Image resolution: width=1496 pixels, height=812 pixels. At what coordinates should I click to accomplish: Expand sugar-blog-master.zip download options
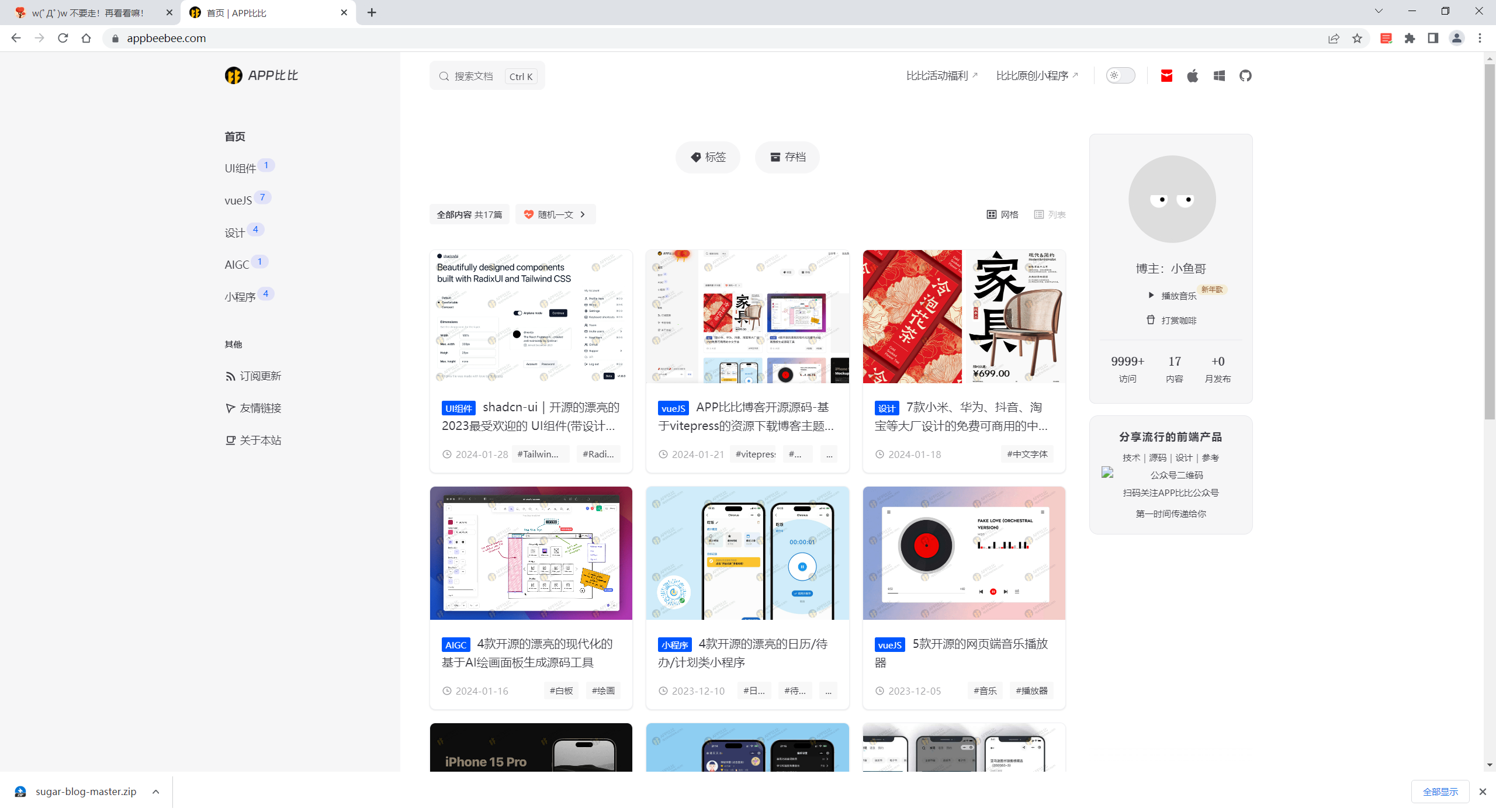tap(155, 792)
